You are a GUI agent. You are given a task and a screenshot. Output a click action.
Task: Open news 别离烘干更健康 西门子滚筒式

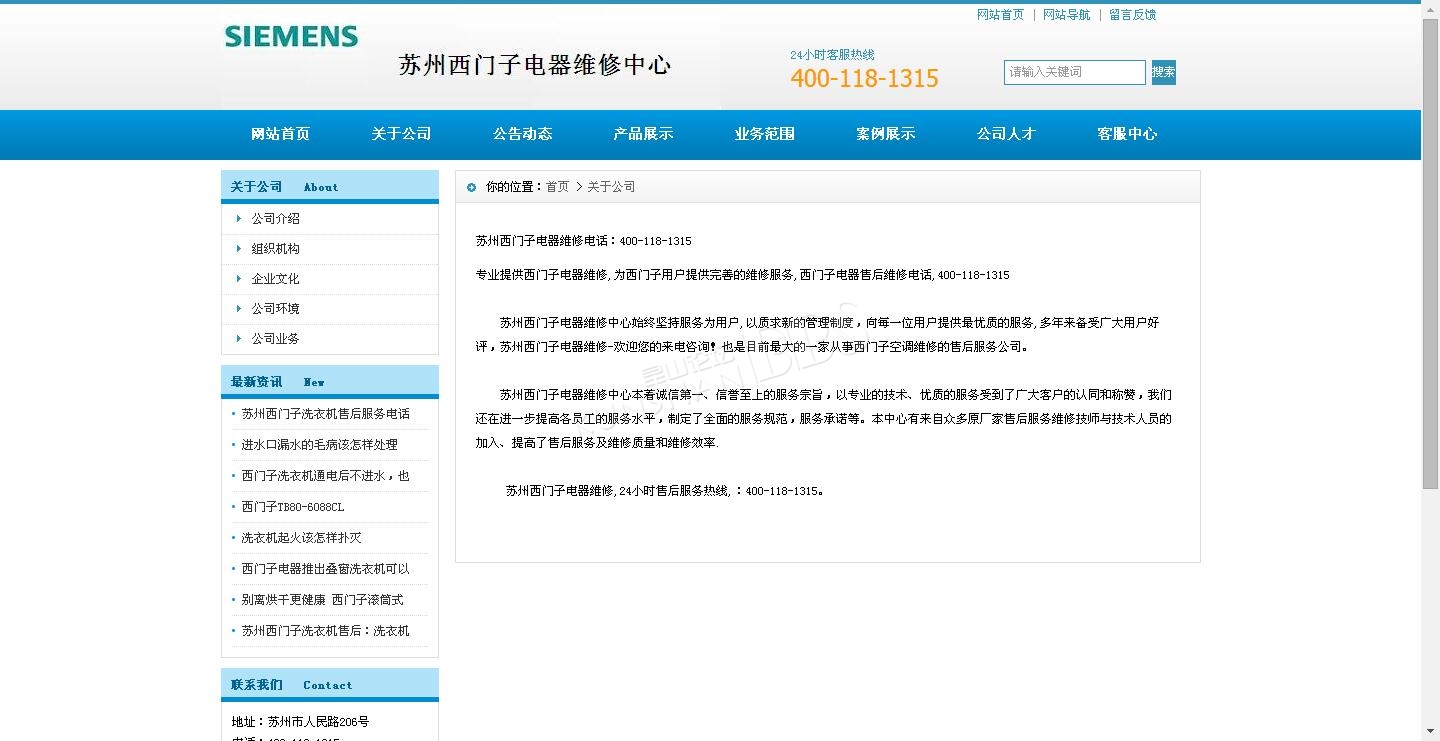(x=323, y=599)
